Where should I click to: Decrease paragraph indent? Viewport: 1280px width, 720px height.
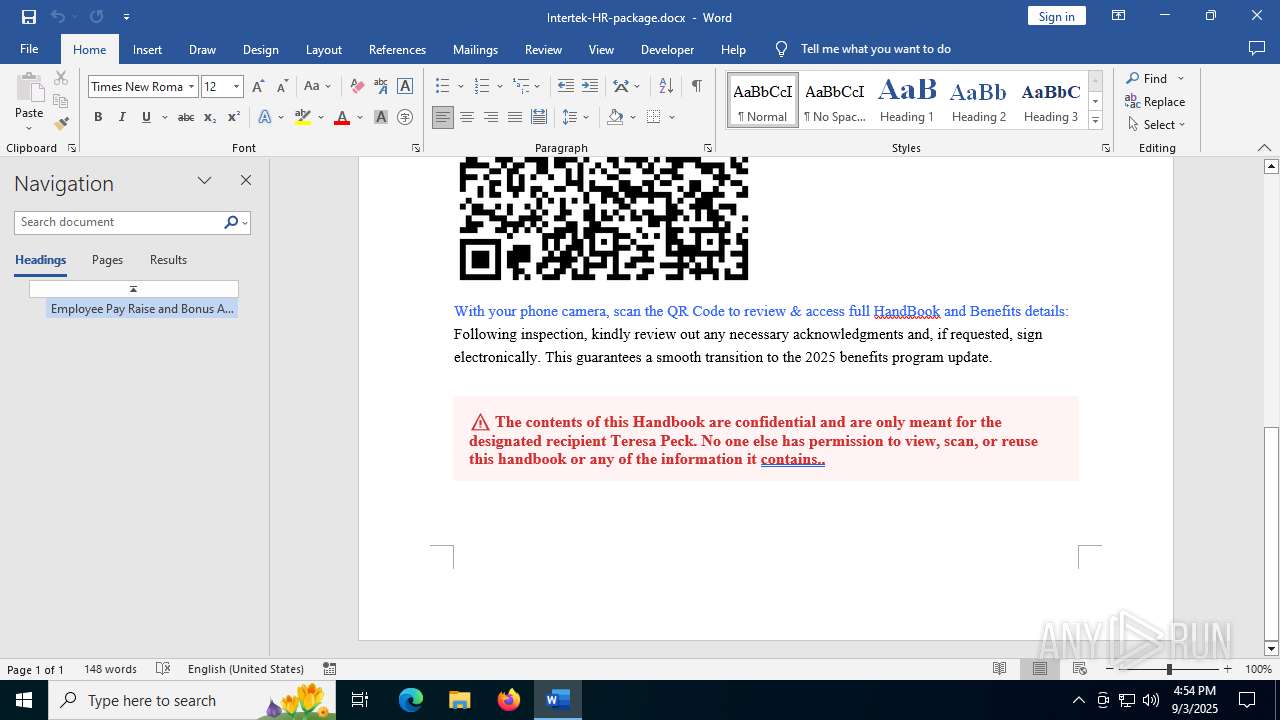[x=566, y=86]
